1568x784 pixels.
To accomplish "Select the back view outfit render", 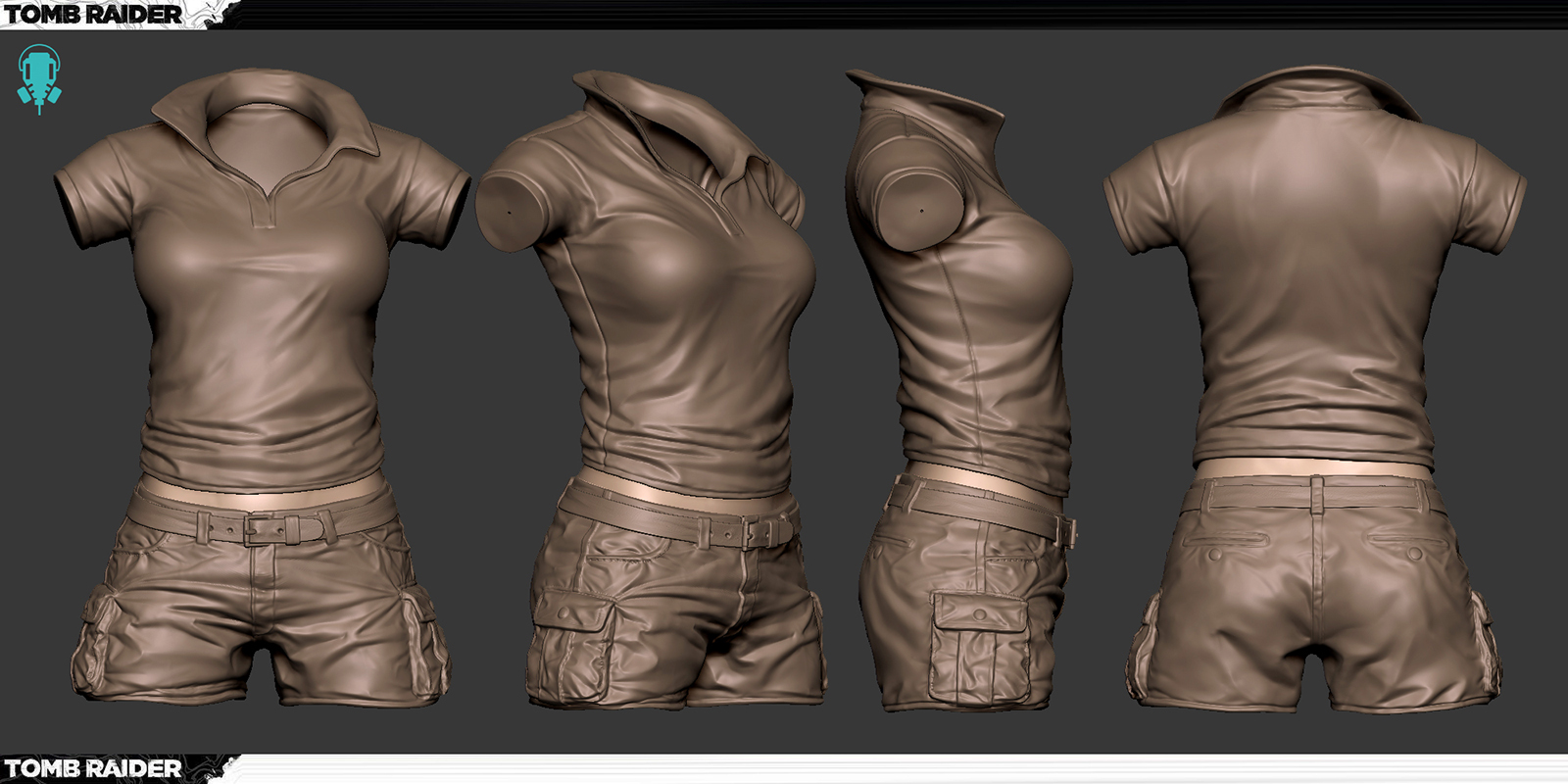I will point(1316,389).
